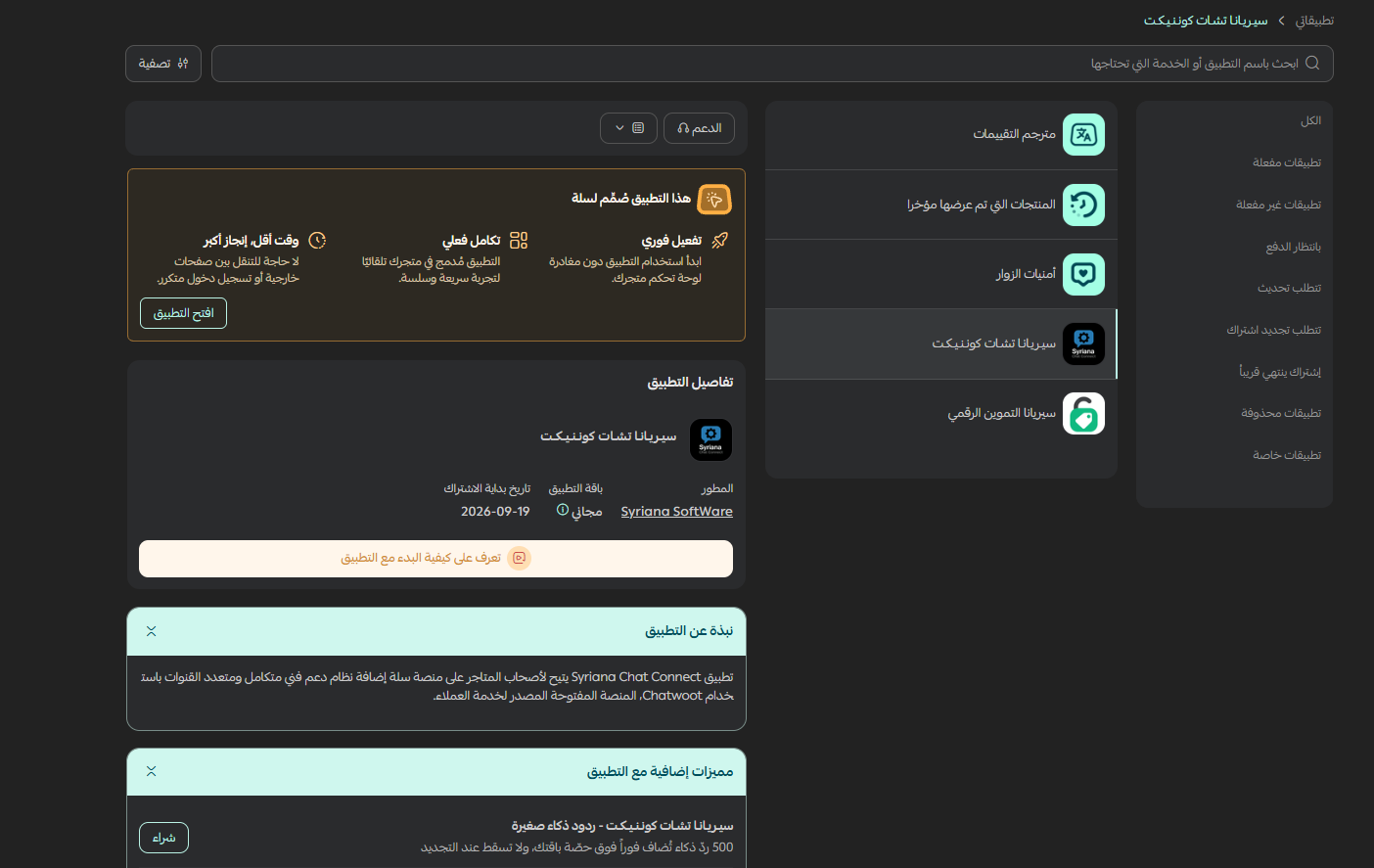The height and width of the screenshot is (868, 1374).
Task: Click تعرف على كيفية البدء مع التطبيق banner
Action: (435, 558)
